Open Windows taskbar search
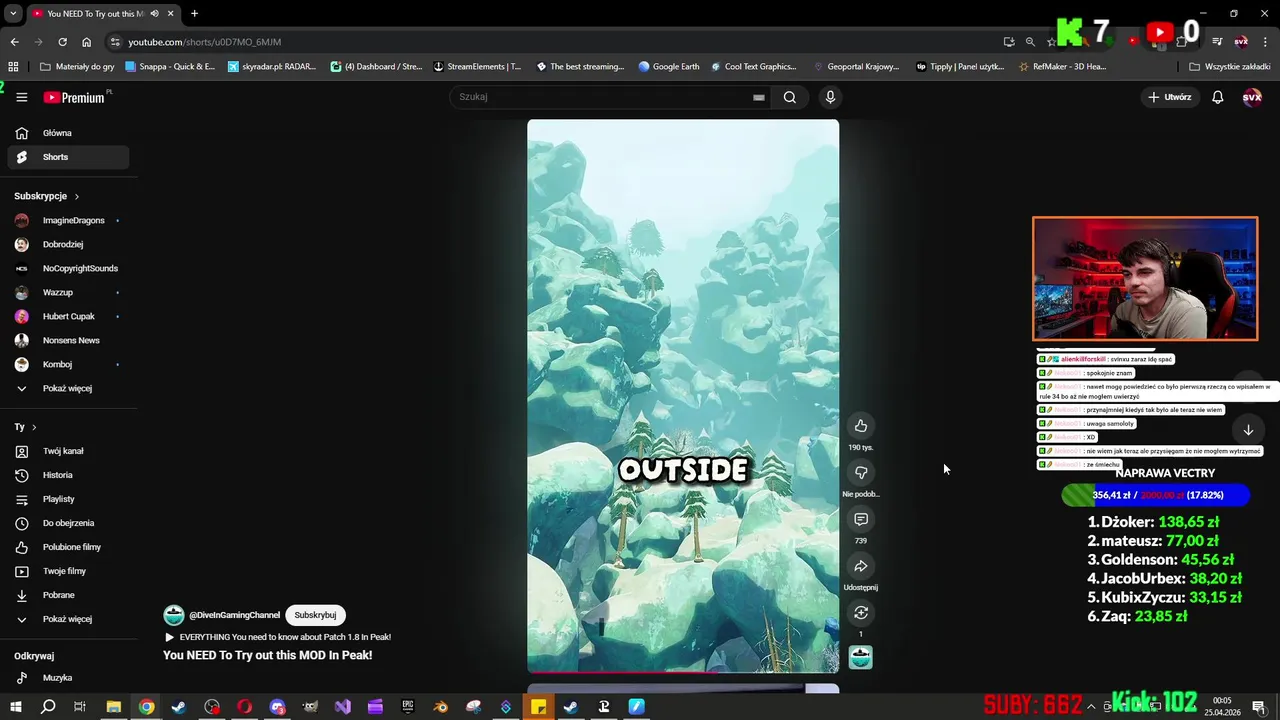 click(x=48, y=707)
